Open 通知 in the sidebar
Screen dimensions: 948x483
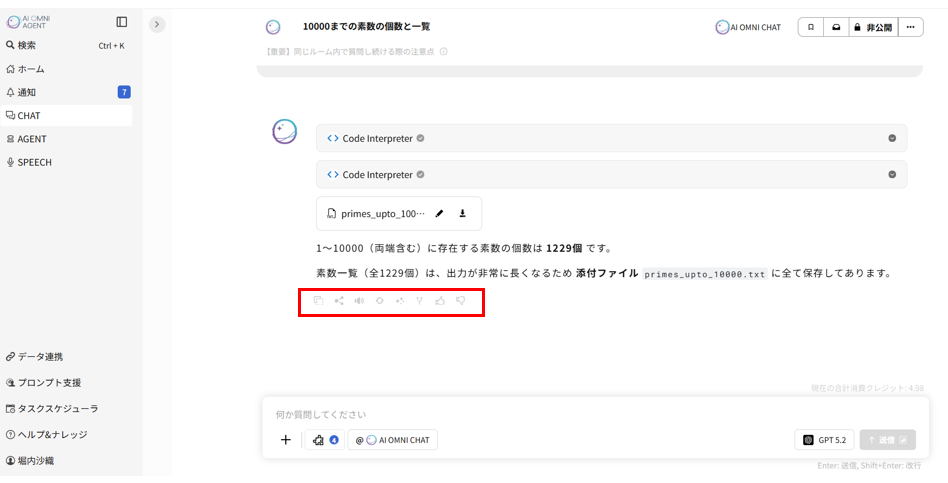click(x=66, y=92)
